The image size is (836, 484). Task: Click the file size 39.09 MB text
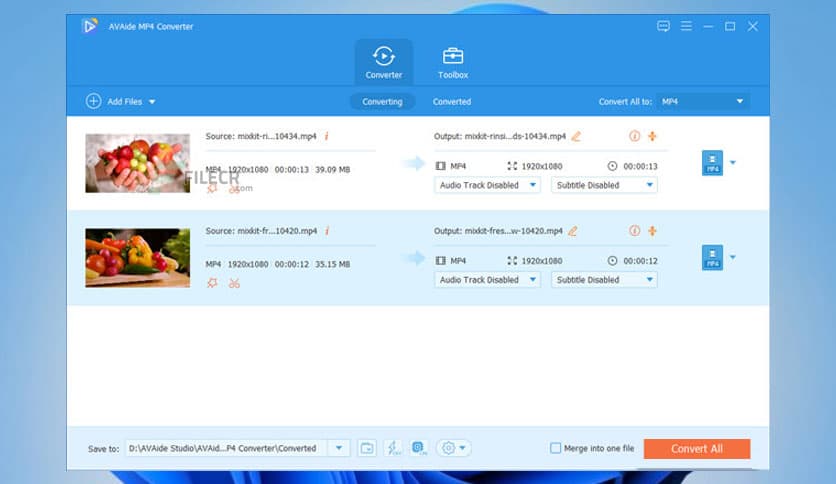point(333,170)
